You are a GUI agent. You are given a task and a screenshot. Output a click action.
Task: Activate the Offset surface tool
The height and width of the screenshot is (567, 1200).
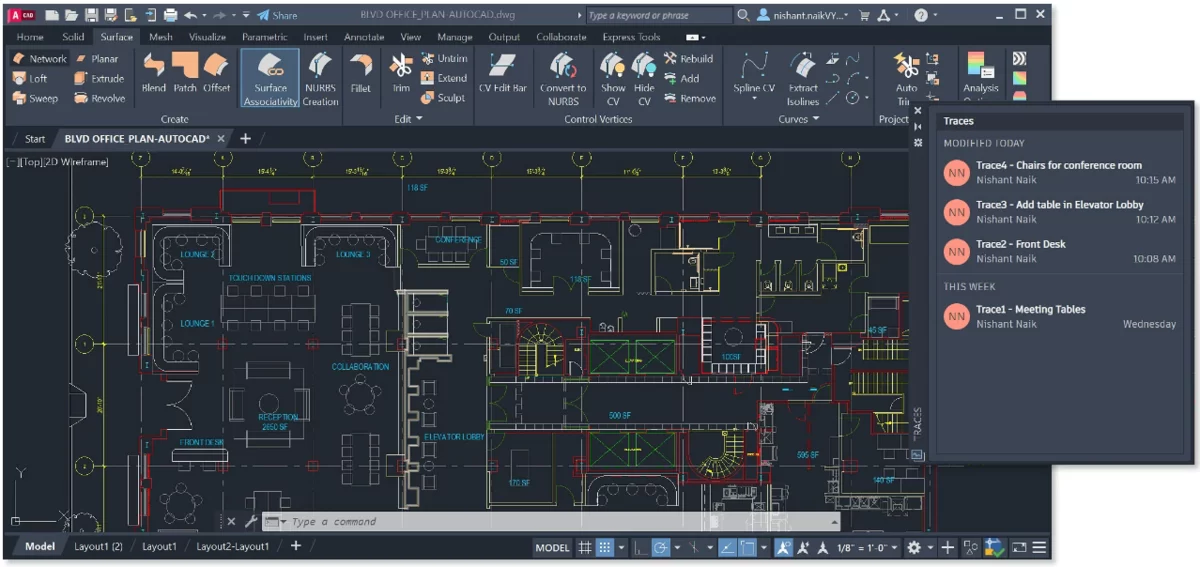(216, 73)
